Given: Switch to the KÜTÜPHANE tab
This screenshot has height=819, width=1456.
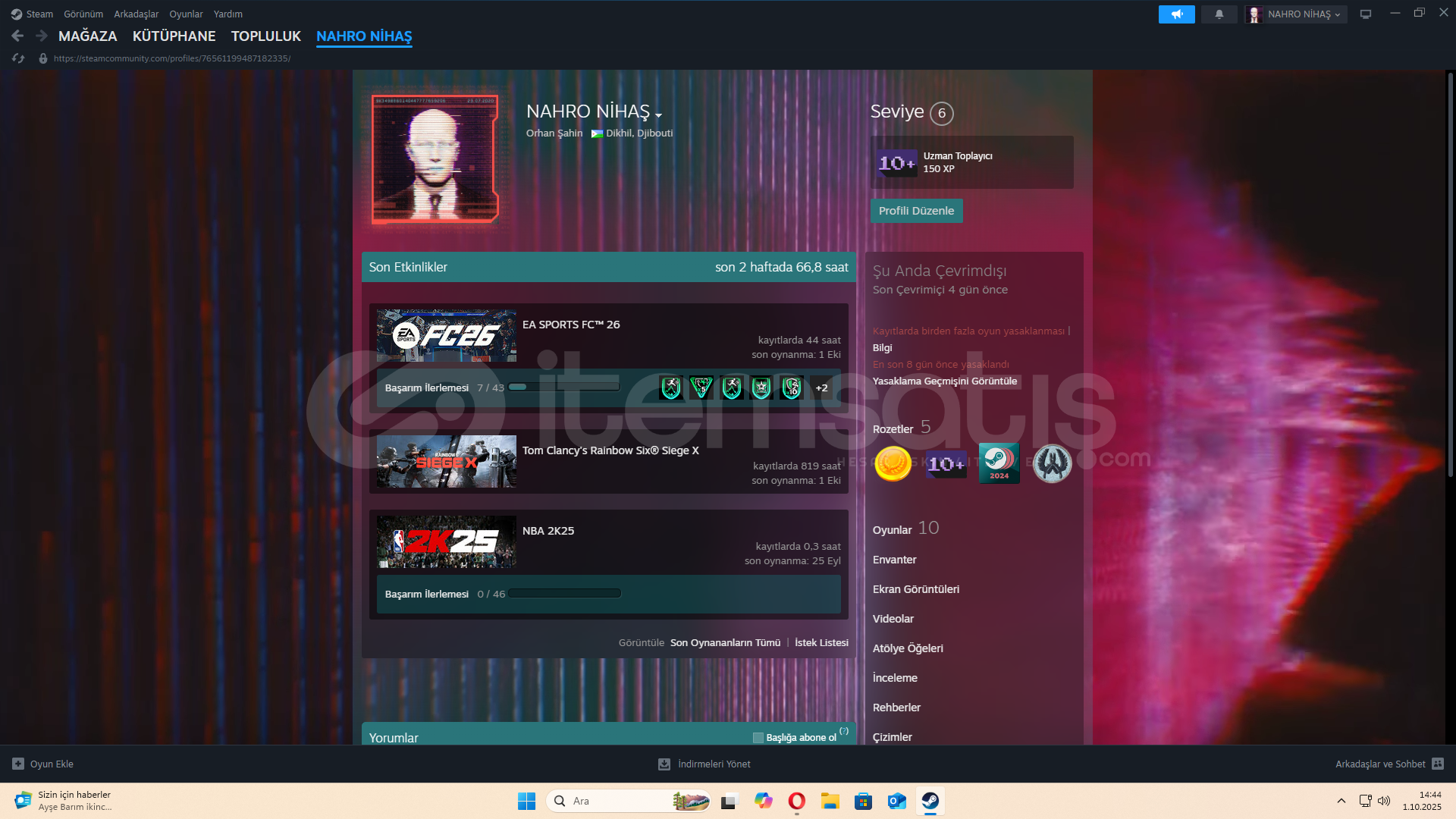Looking at the screenshot, I should (174, 36).
